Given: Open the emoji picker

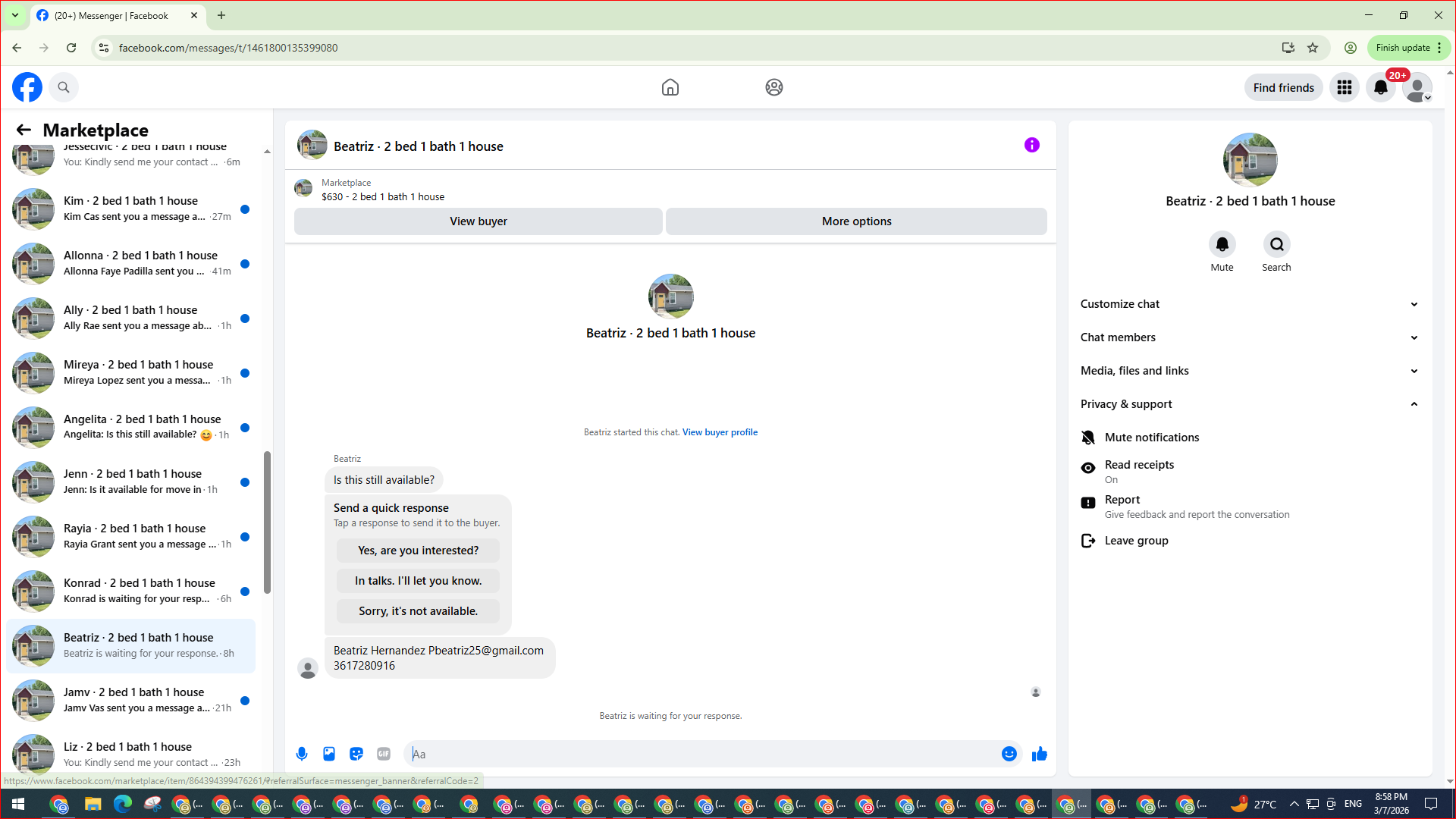Looking at the screenshot, I should tap(1009, 754).
